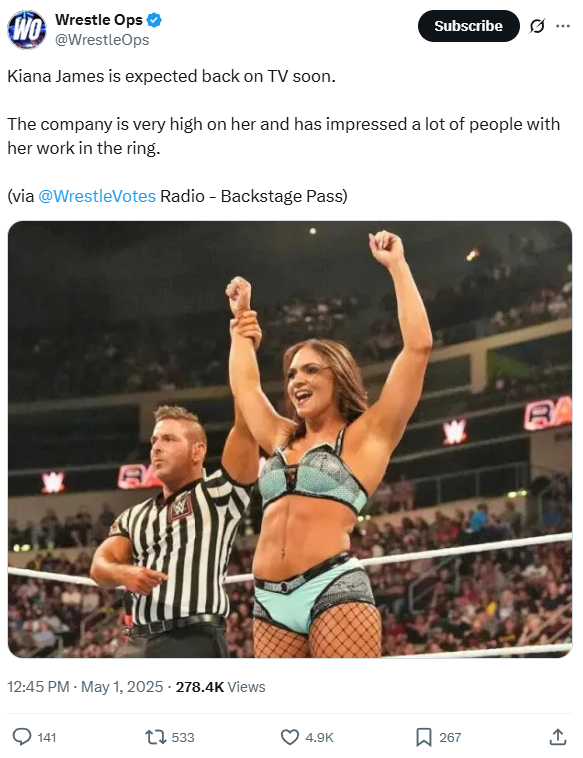Open the Wrestle Ops display name
This screenshot has width=583, height=758.
click(x=99, y=20)
